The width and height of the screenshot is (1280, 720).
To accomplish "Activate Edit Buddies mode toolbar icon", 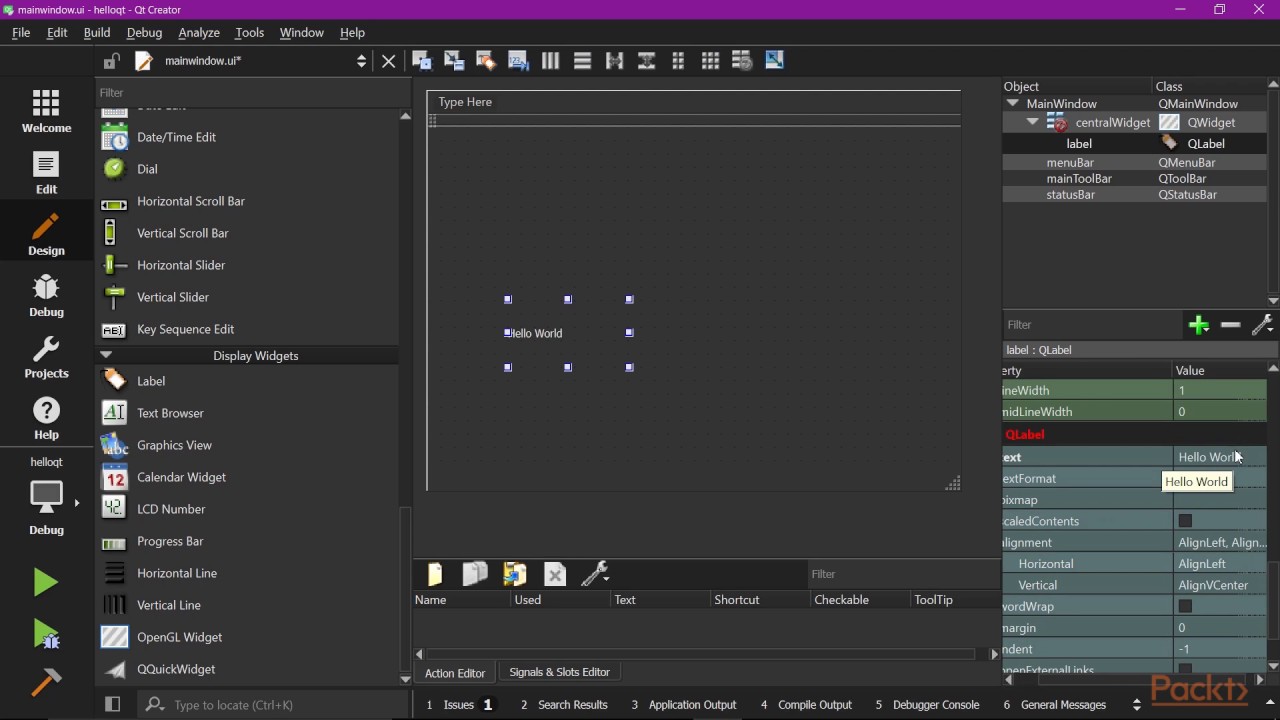I will click(486, 61).
